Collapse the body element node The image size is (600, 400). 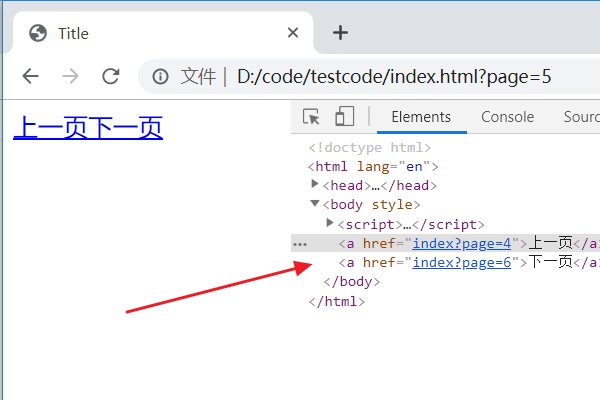tap(316, 204)
